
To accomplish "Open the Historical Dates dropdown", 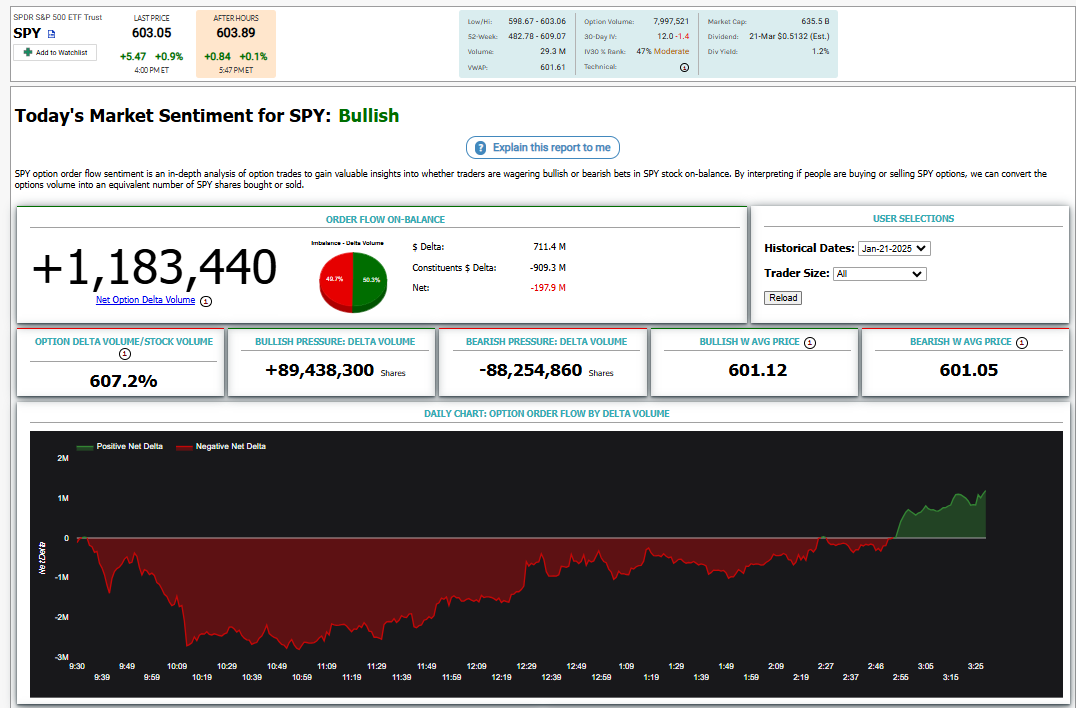I will pos(894,248).
